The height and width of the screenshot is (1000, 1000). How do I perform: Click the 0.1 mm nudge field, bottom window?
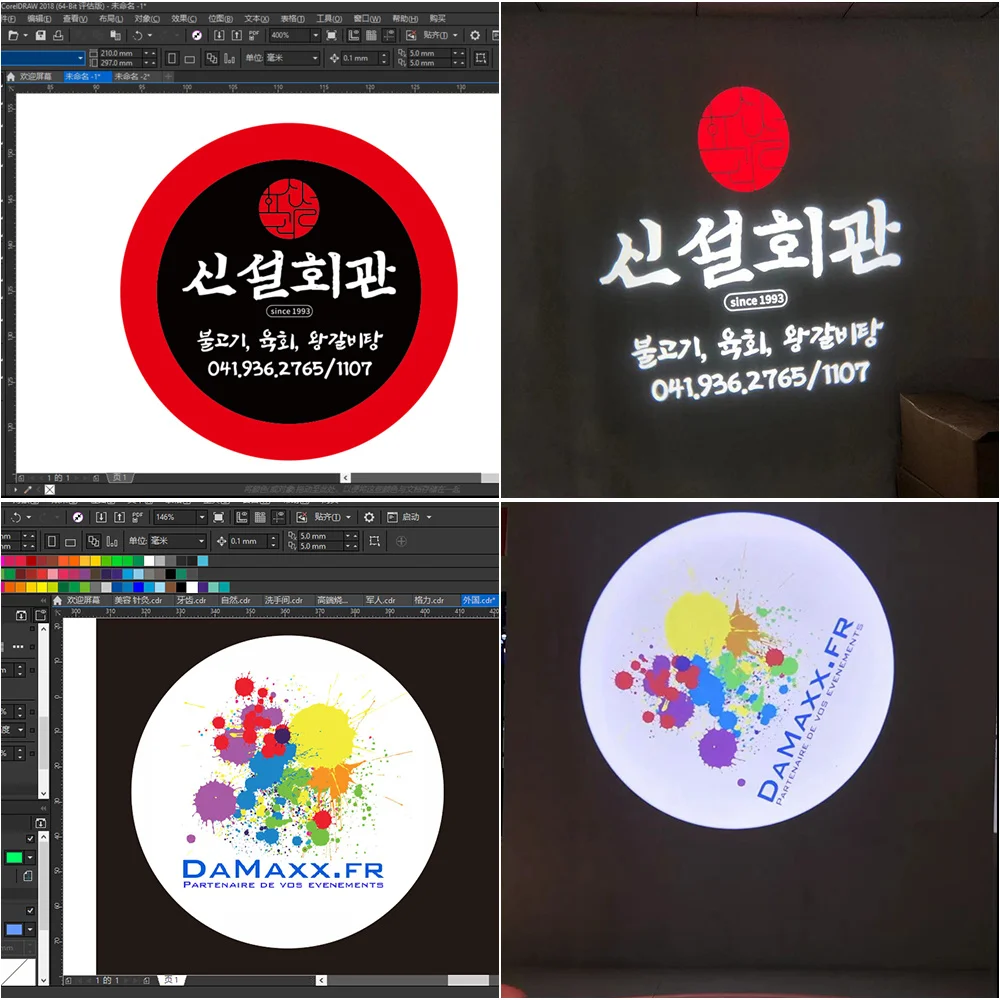coord(247,541)
